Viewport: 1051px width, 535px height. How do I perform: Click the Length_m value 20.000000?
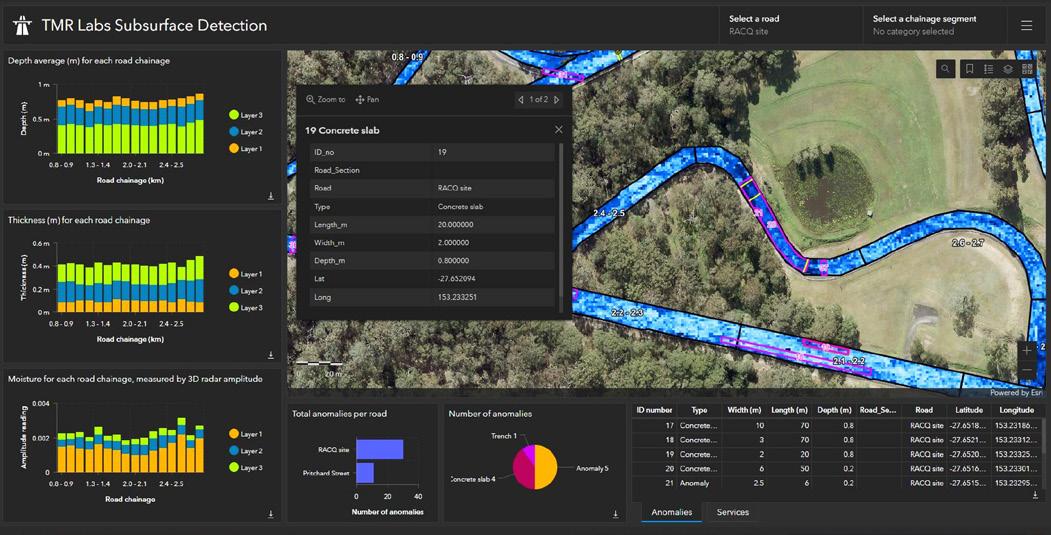tap(455, 225)
